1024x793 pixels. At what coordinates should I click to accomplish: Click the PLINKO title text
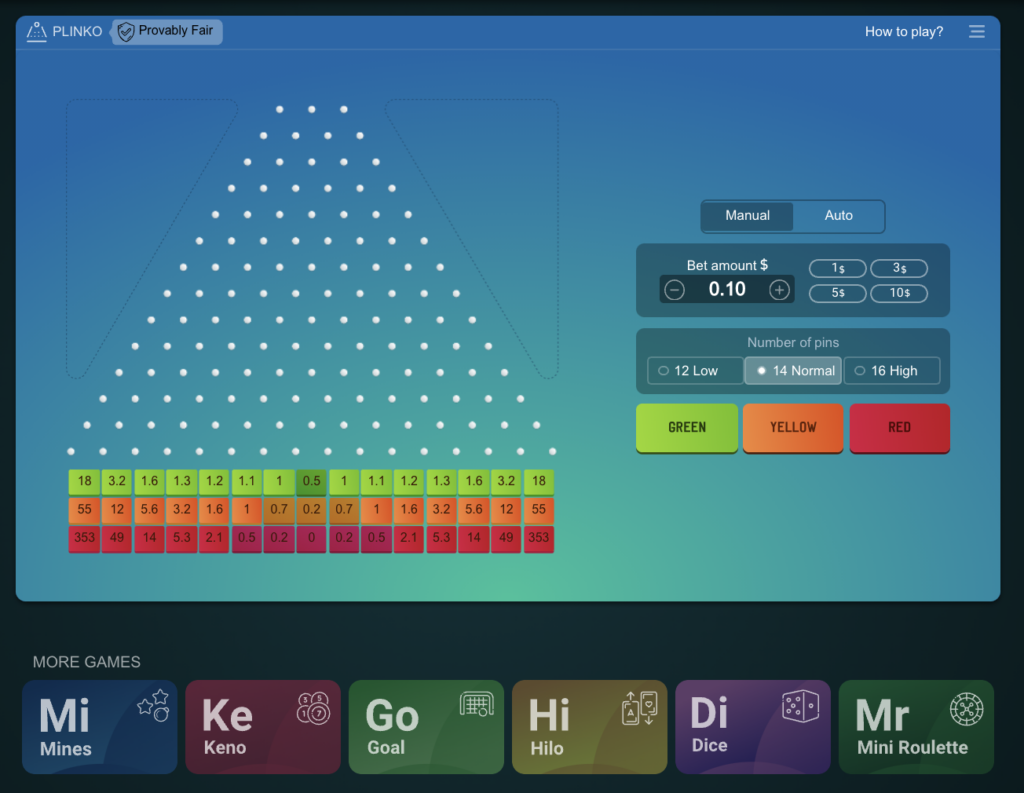pyautogui.click(x=77, y=31)
